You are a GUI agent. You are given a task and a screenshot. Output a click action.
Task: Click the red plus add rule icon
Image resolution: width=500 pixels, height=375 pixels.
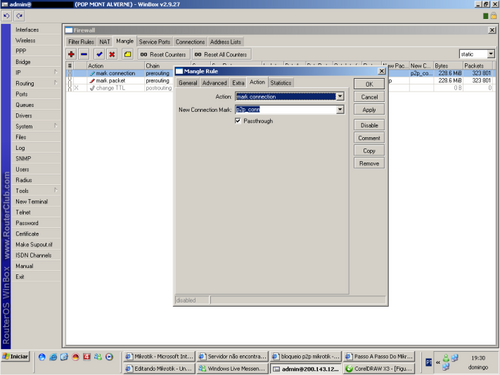(71, 54)
